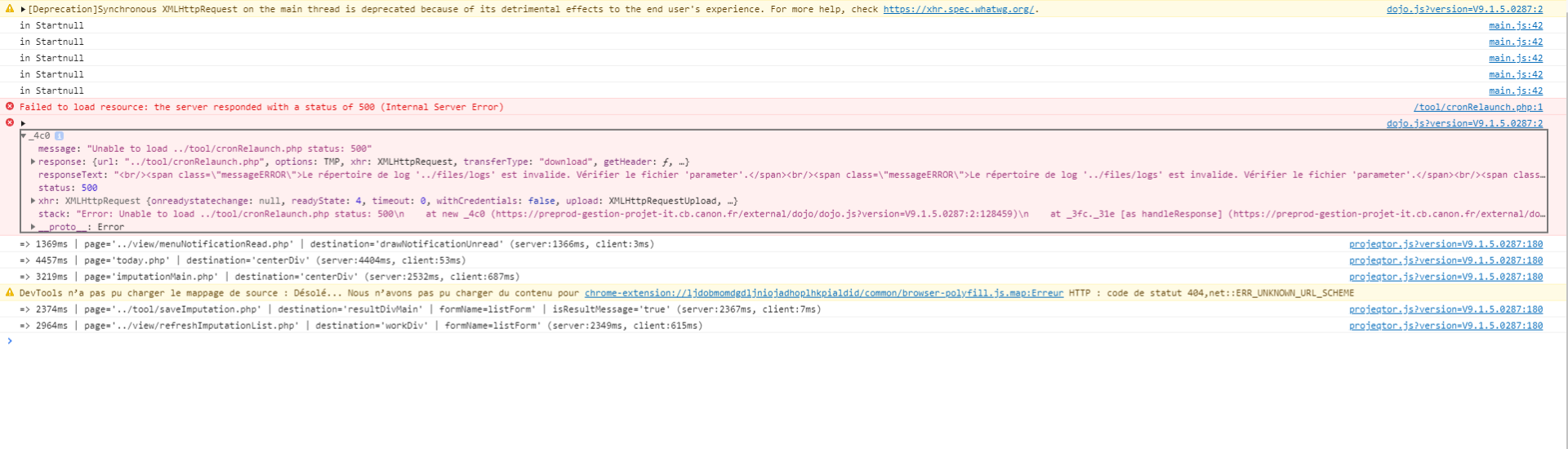The height and width of the screenshot is (449, 1568).
Task: Click the console prompt chevron
Action: (x=10, y=341)
